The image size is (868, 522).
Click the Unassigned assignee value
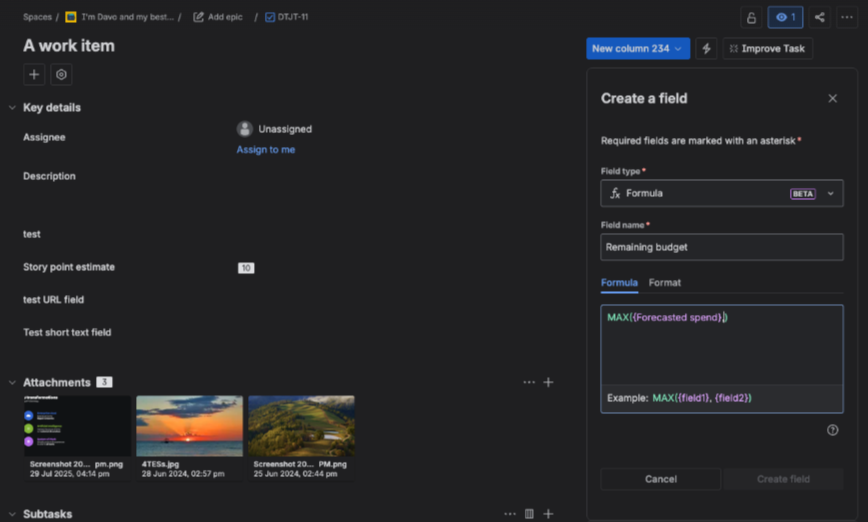point(275,129)
